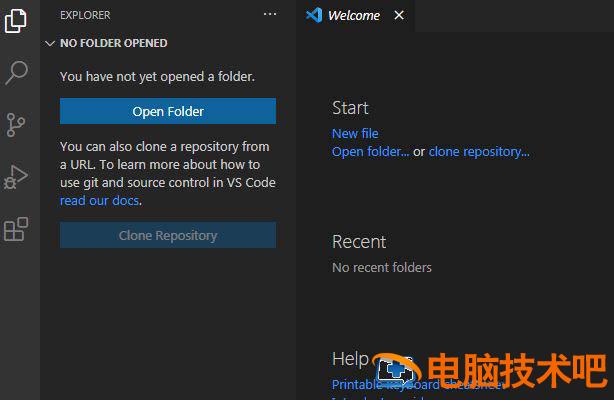The height and width of the screenshot is (400, 614).
Task: Click the Open folder... link under Start
Action: click(370, 152)
